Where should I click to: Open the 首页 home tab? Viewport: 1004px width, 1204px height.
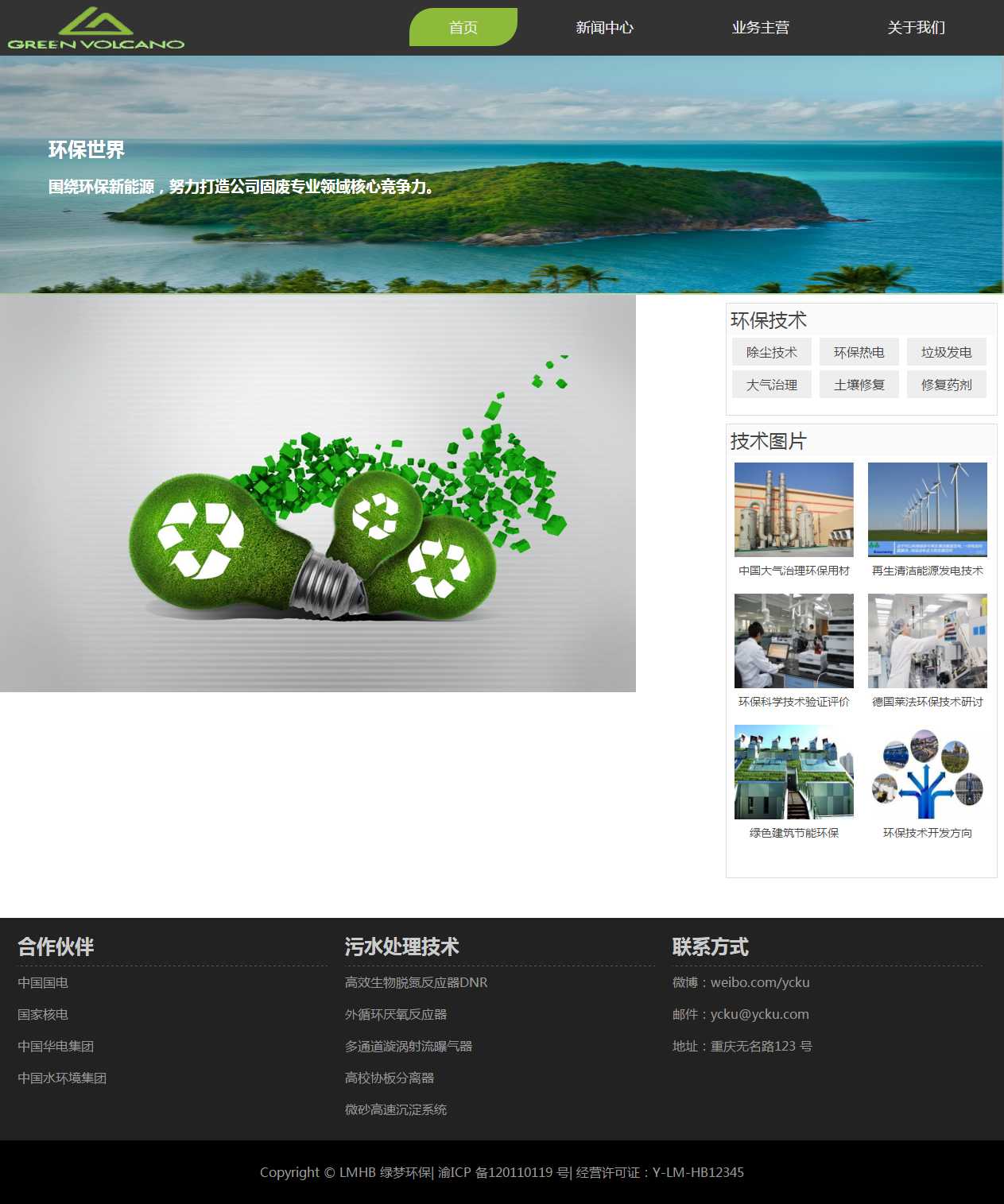pos(463,28)
